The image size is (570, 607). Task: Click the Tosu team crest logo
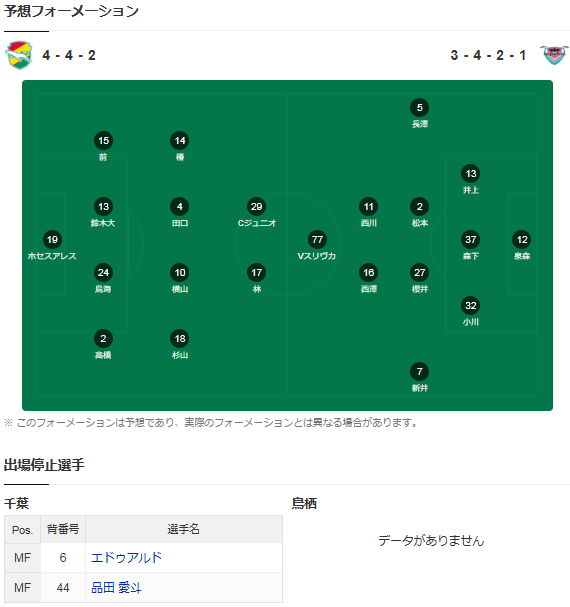(x=554, y=55)
